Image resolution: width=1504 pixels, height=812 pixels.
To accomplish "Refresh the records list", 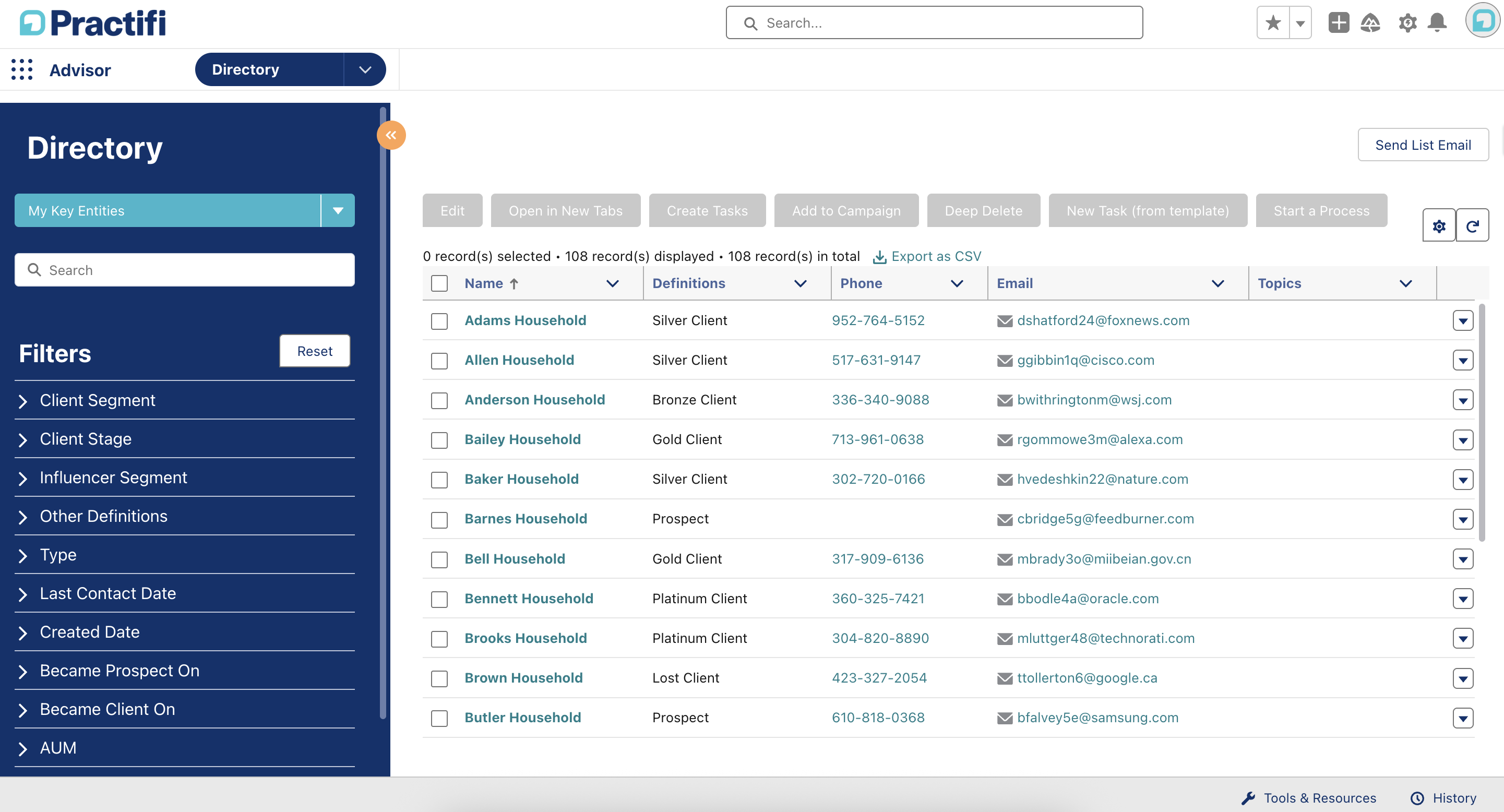I will [x=1473, y=225].
